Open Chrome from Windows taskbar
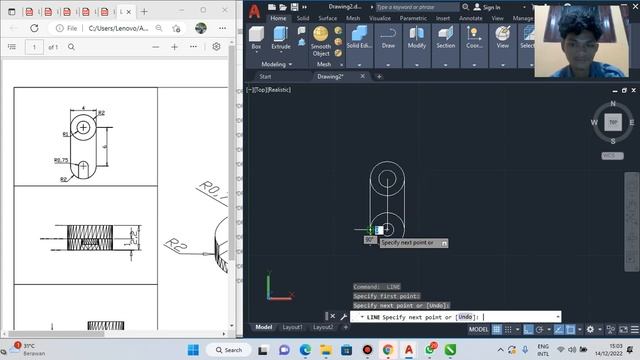 tap(388, 350)
